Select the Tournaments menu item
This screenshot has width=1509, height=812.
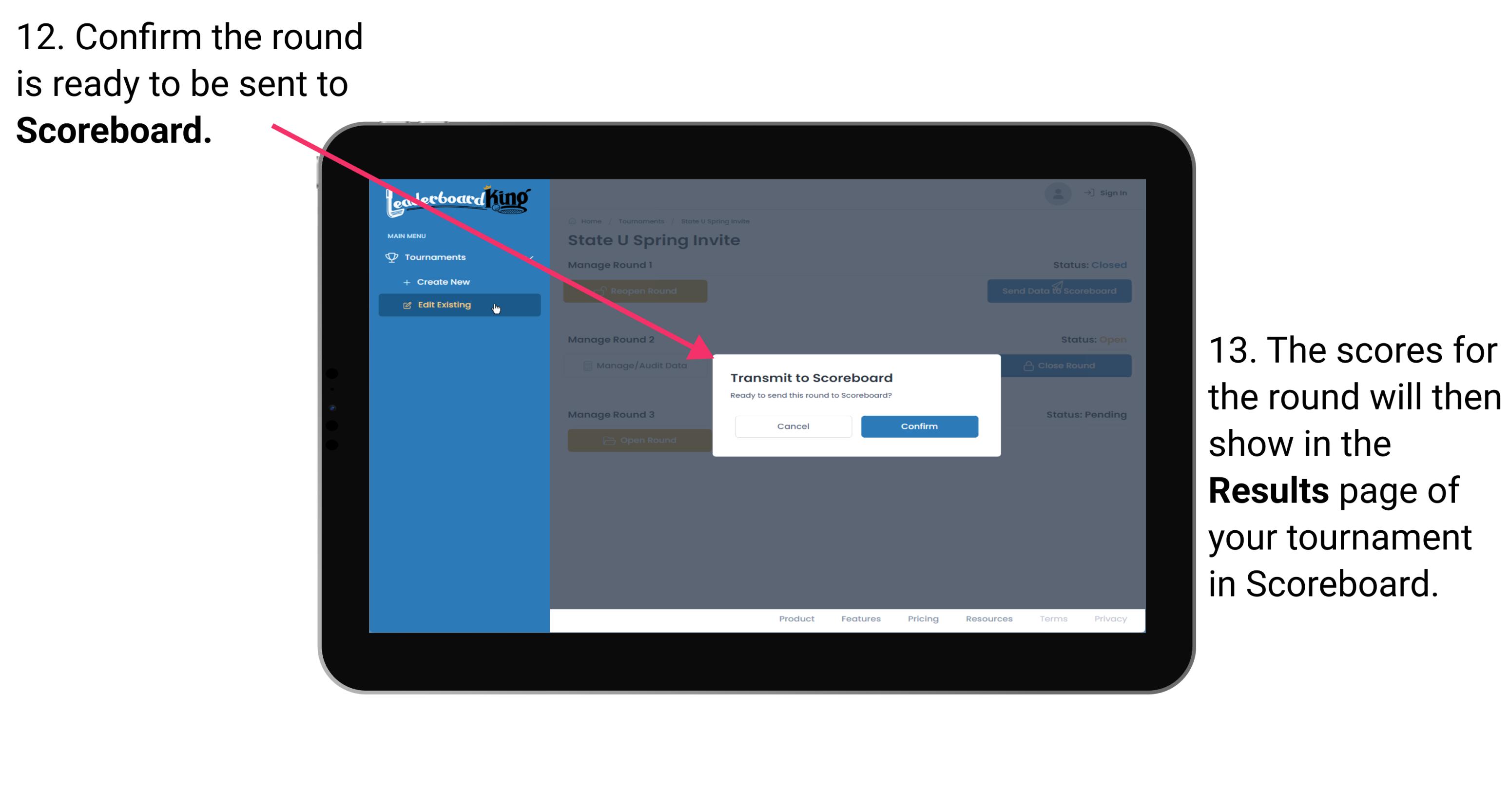pos(437,258)
